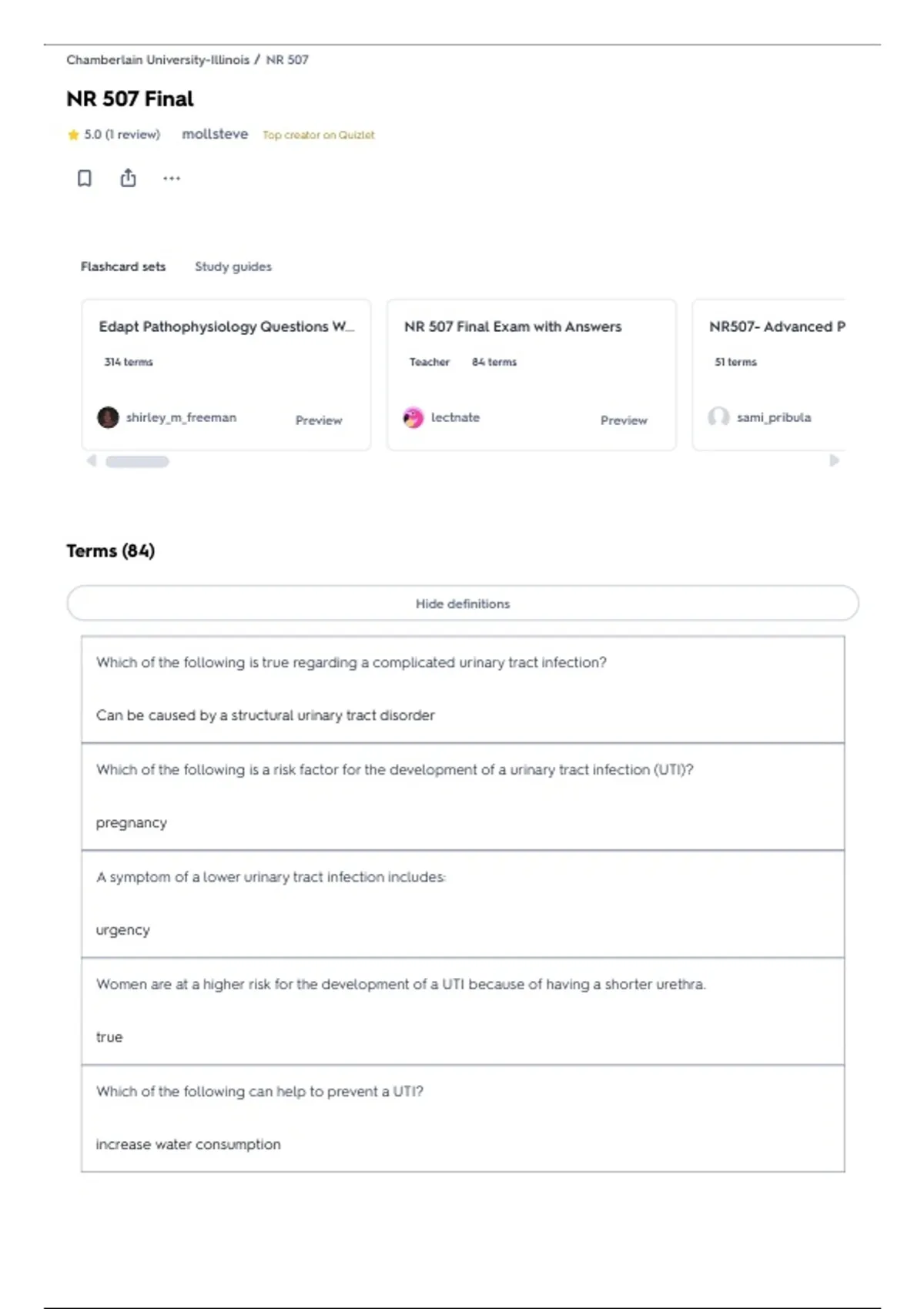This screenshot has width=924, height=1309.
Task: Select the Flashcard sets tab
Action: [123, 266]
